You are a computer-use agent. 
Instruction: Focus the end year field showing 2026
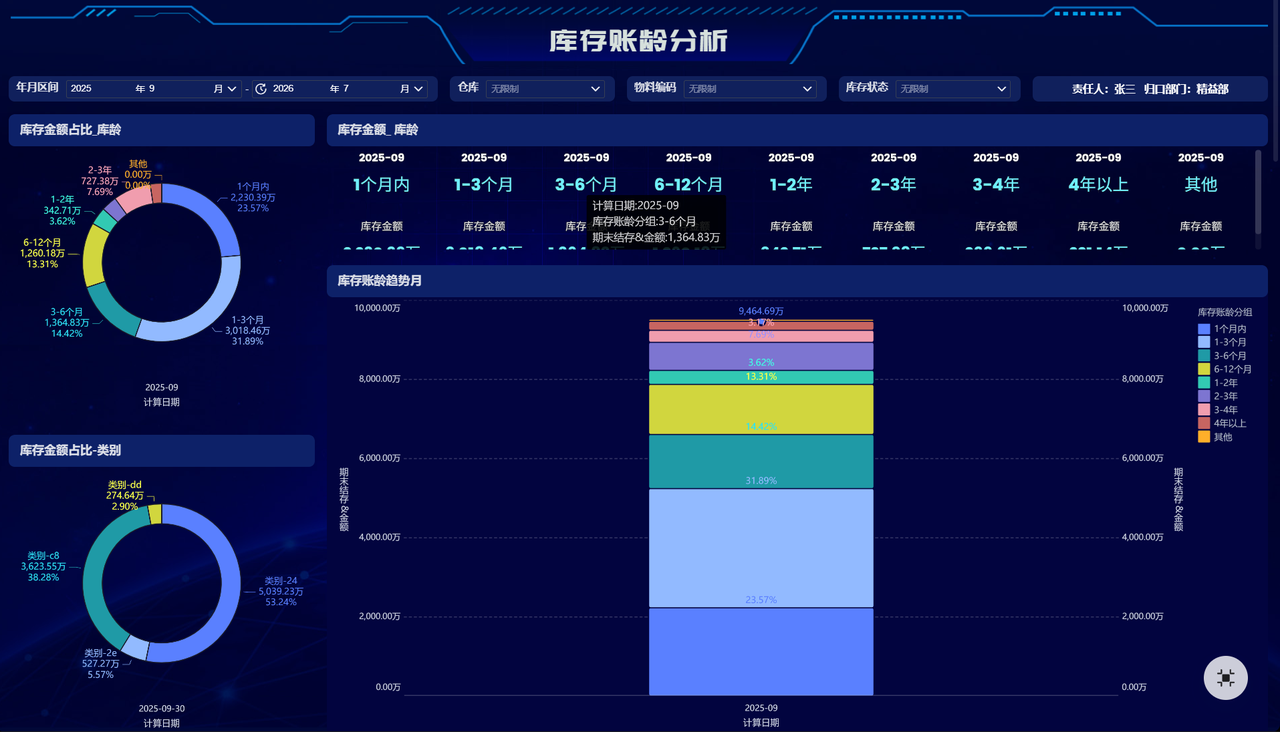coord(298,89)
